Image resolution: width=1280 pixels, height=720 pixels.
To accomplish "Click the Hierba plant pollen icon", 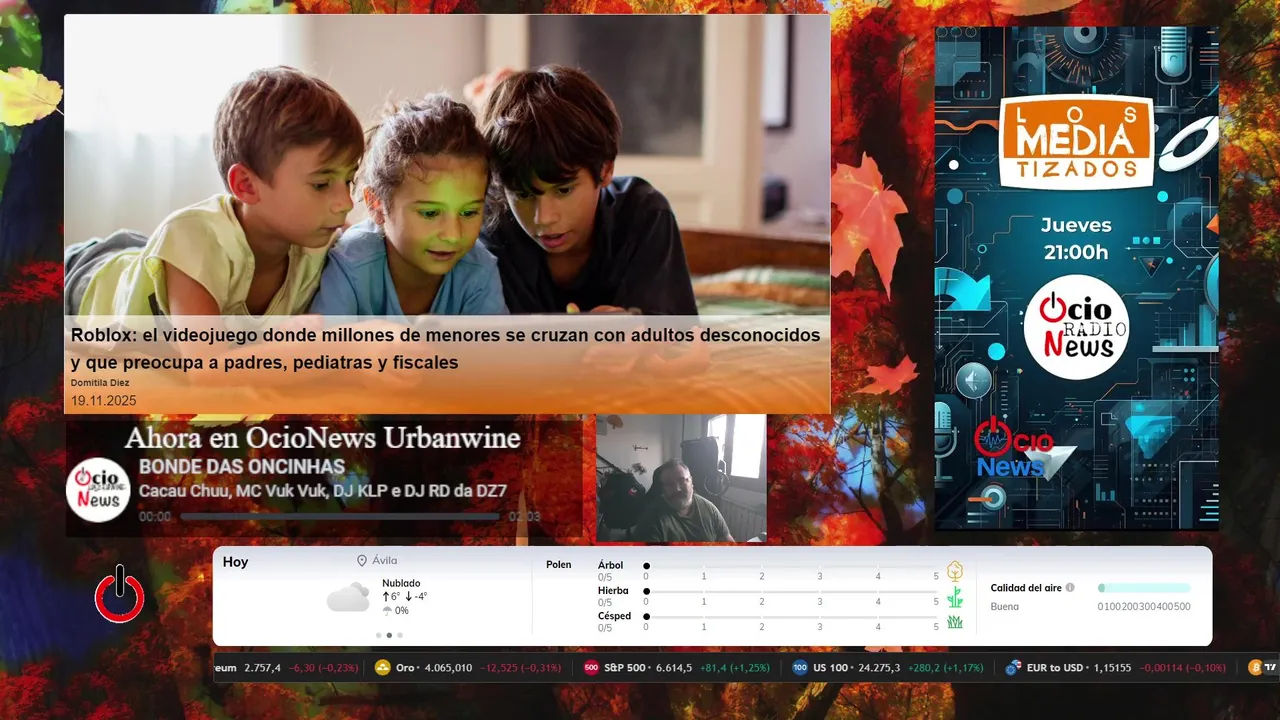I will 955,597.
